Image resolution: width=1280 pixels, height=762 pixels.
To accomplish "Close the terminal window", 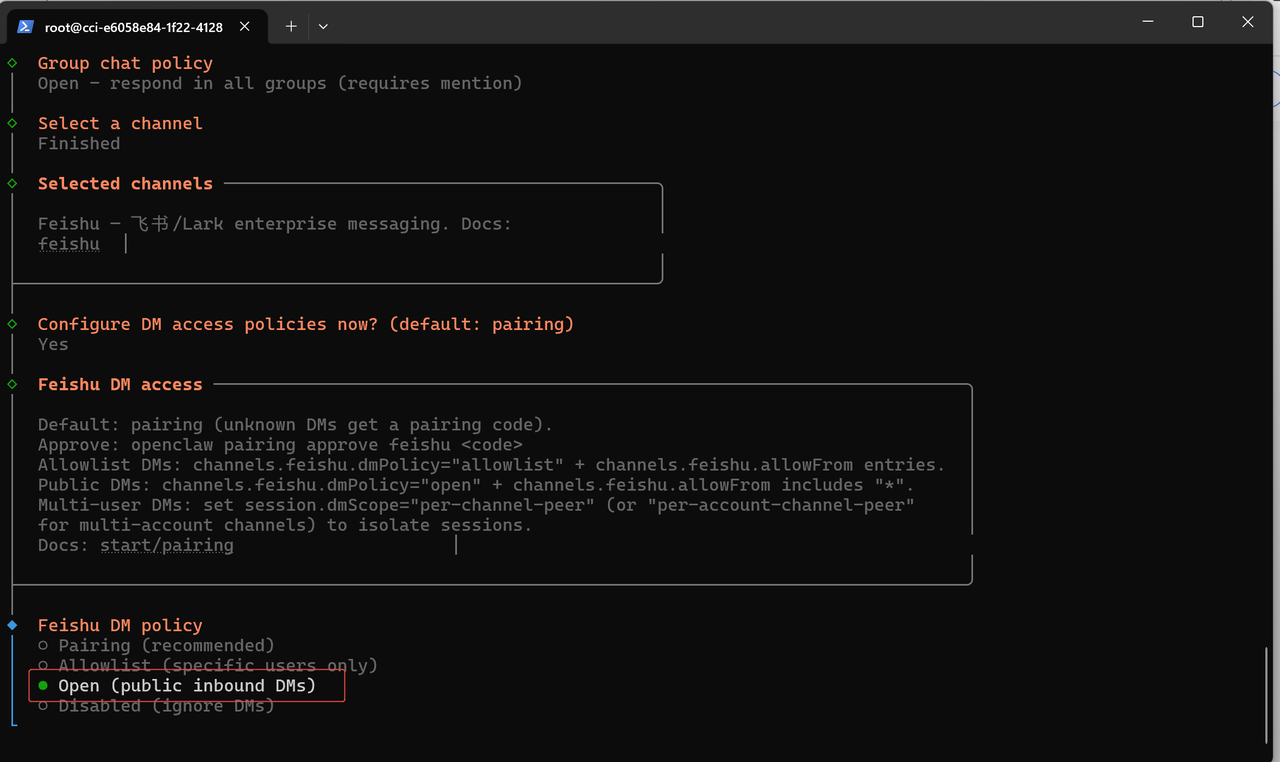I will pyautogui.click(x=1248, y=22).
